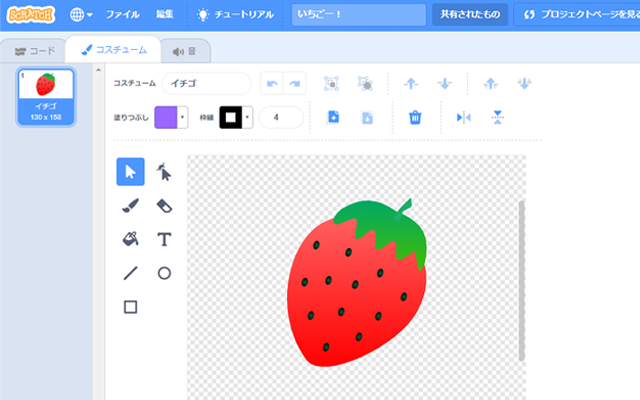This screenshot has height=400, width=640.
Task: Open the language globe menu
Action: (x=81, y=15)
